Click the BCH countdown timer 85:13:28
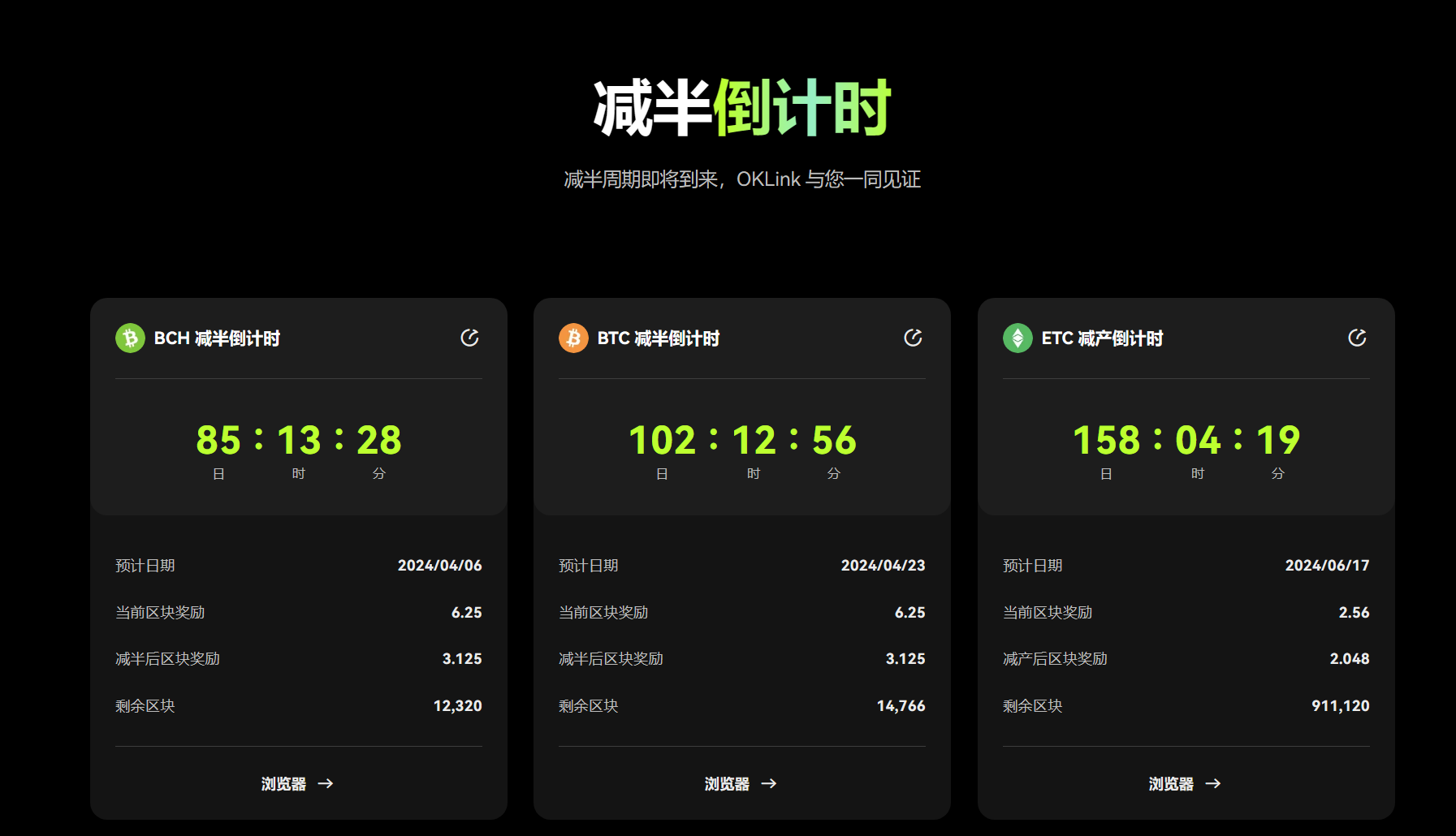Screen dimensions: 1456x836 pyautogui.click(x=299, y=440)
